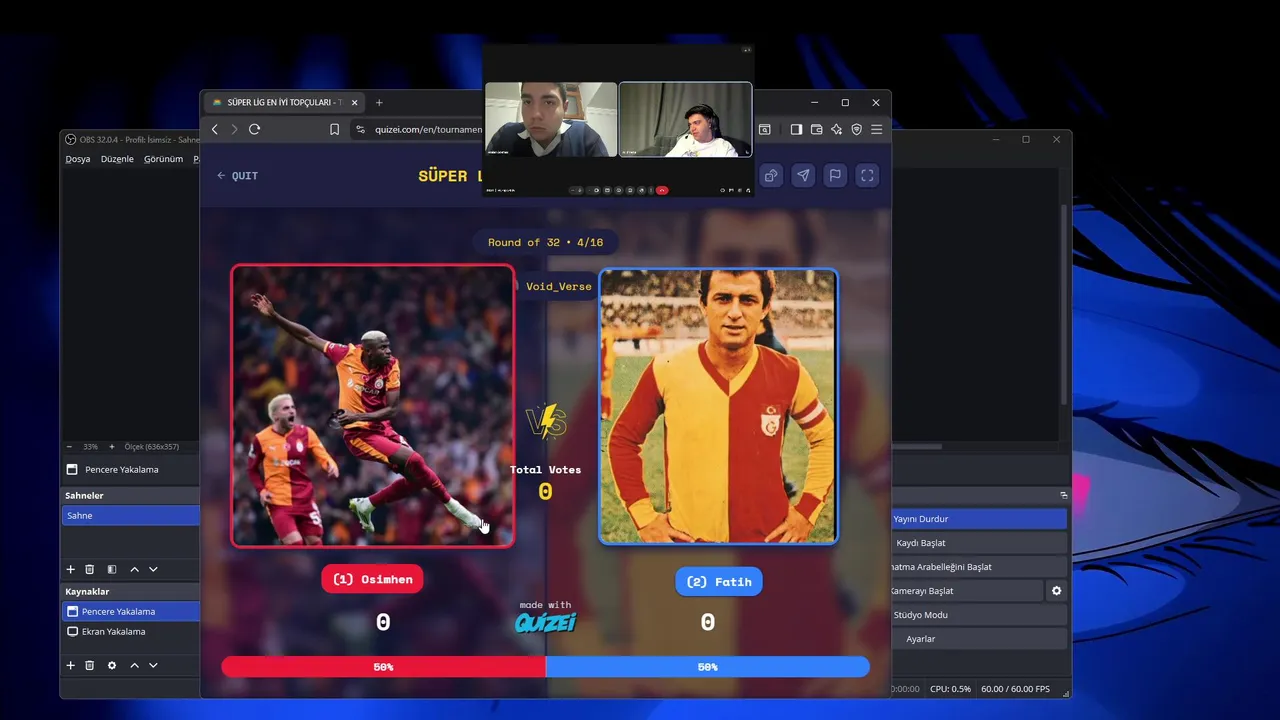Select the SÜPER LİG EN İYİ TOPÇULARI tab
This screenshot has width=1280, height=720.
coord(284,102)
